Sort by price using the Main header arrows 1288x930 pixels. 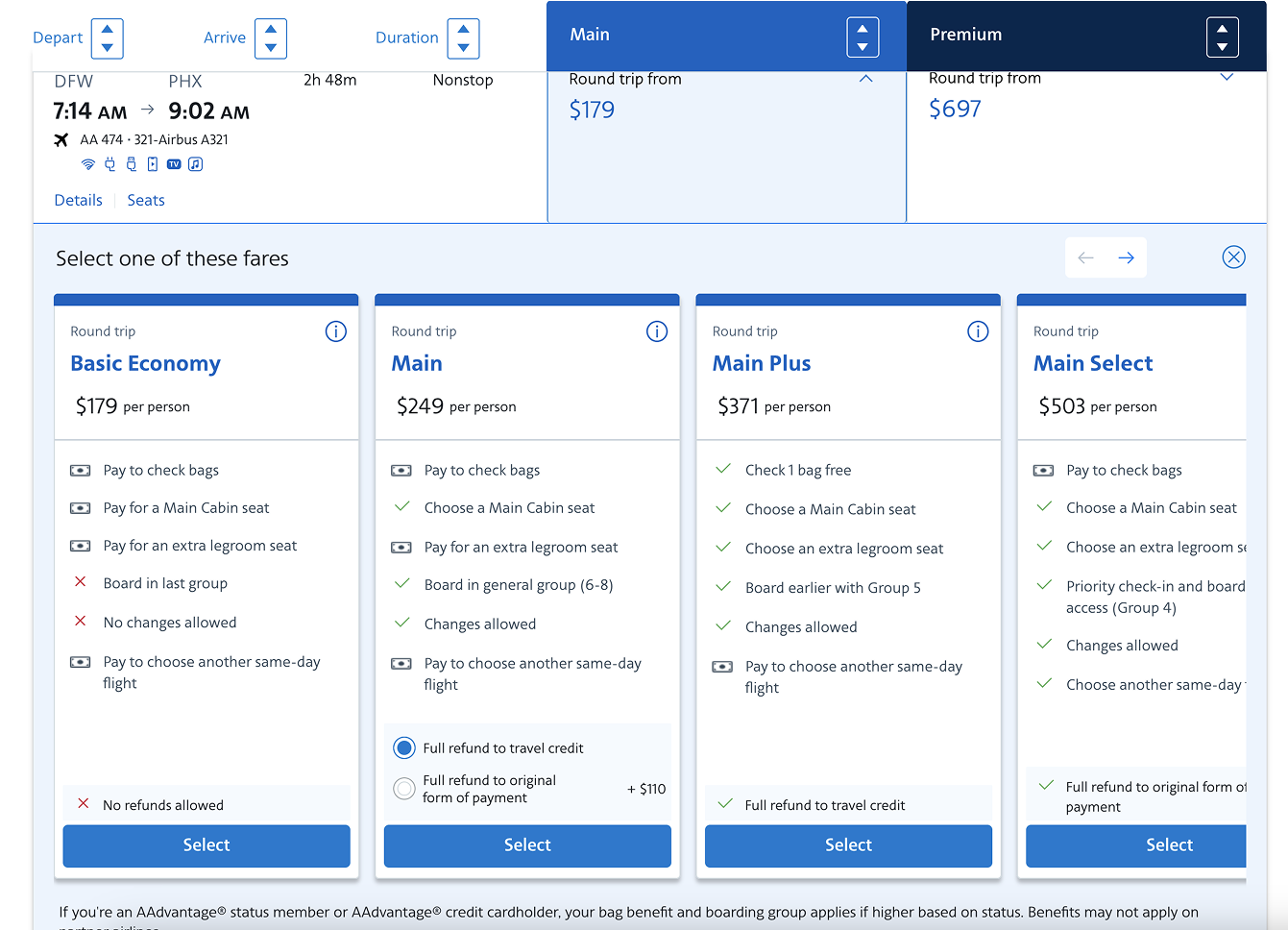tap(863, 37)
